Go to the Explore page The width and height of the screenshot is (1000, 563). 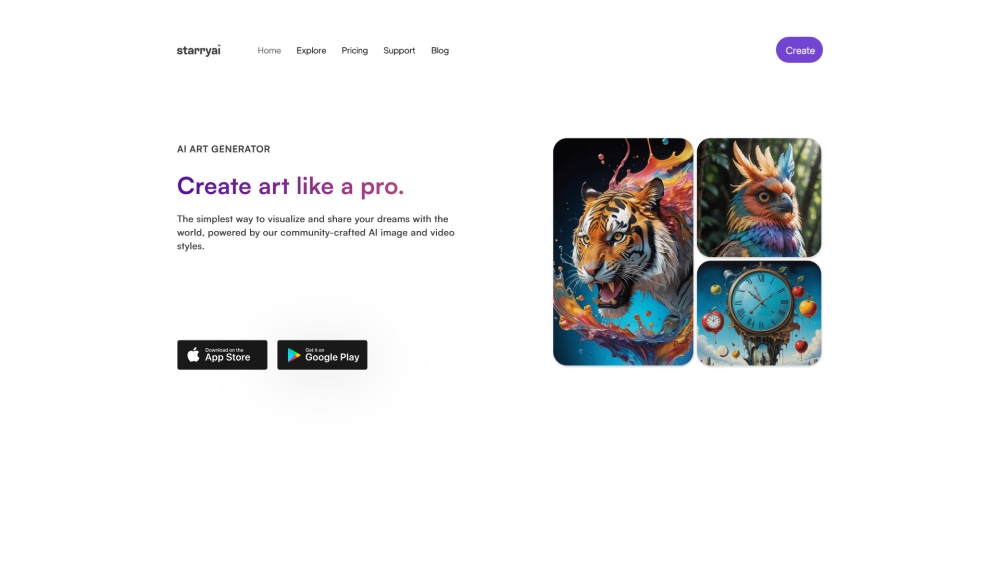pos(311,50)
